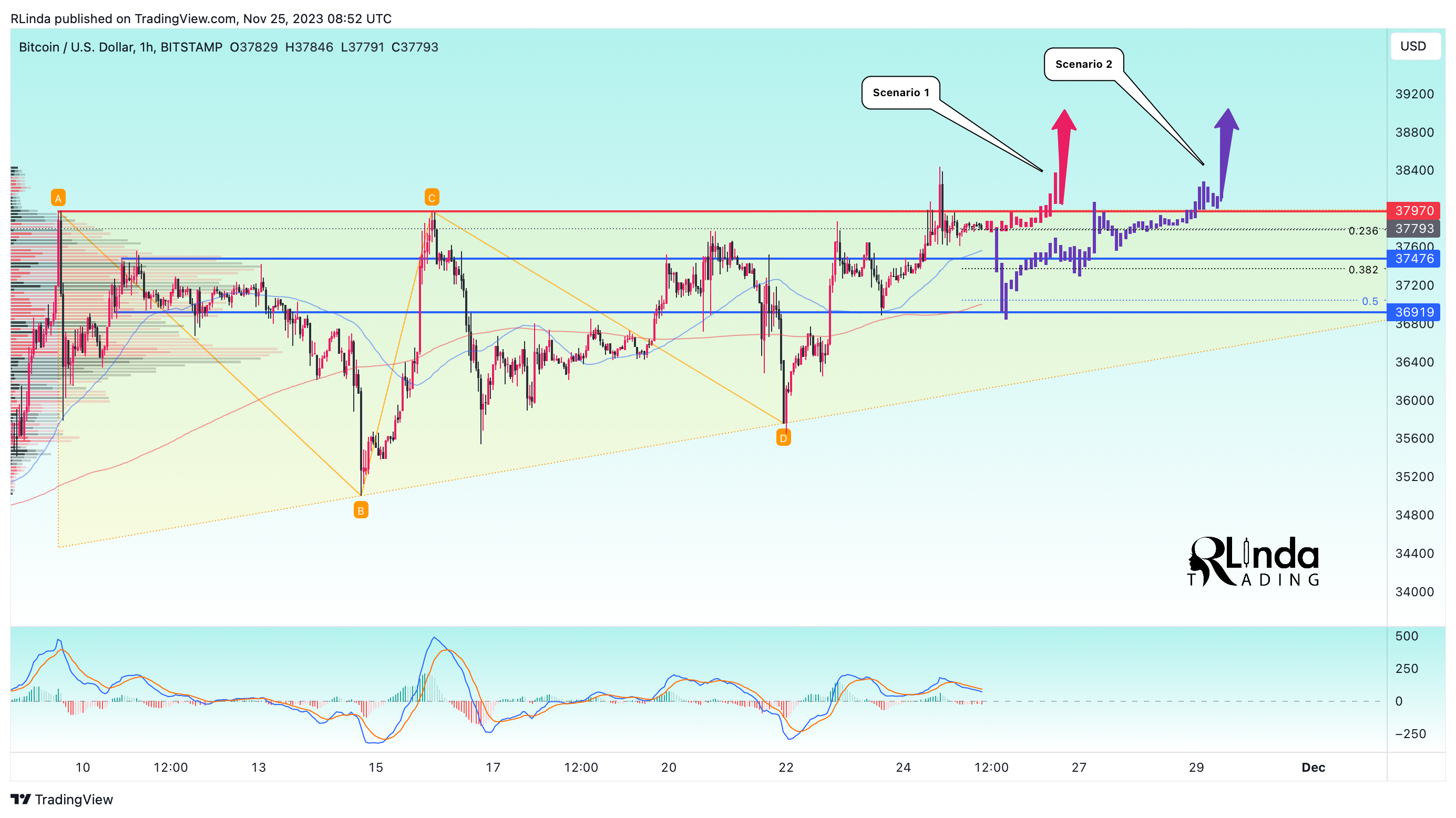Click the 38800 price axis label
The image size is (1456, 818).
1414,132
